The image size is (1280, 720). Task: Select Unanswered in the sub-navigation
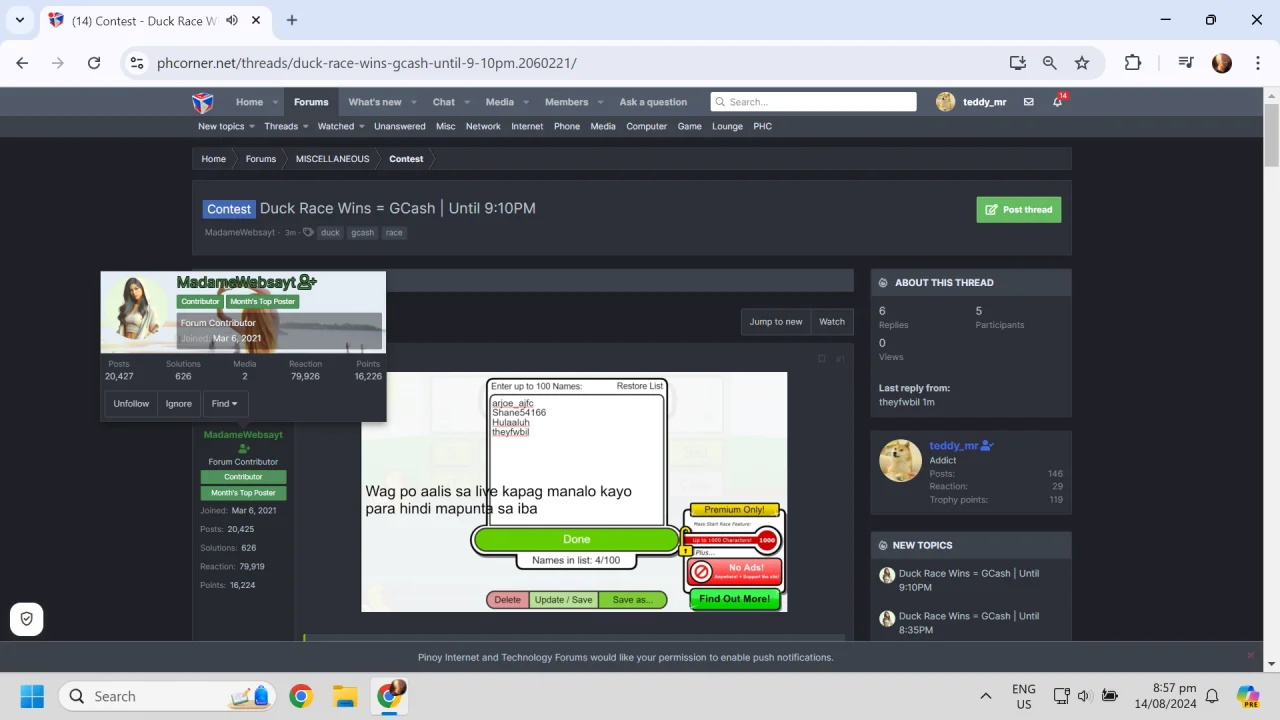(400, 126)
